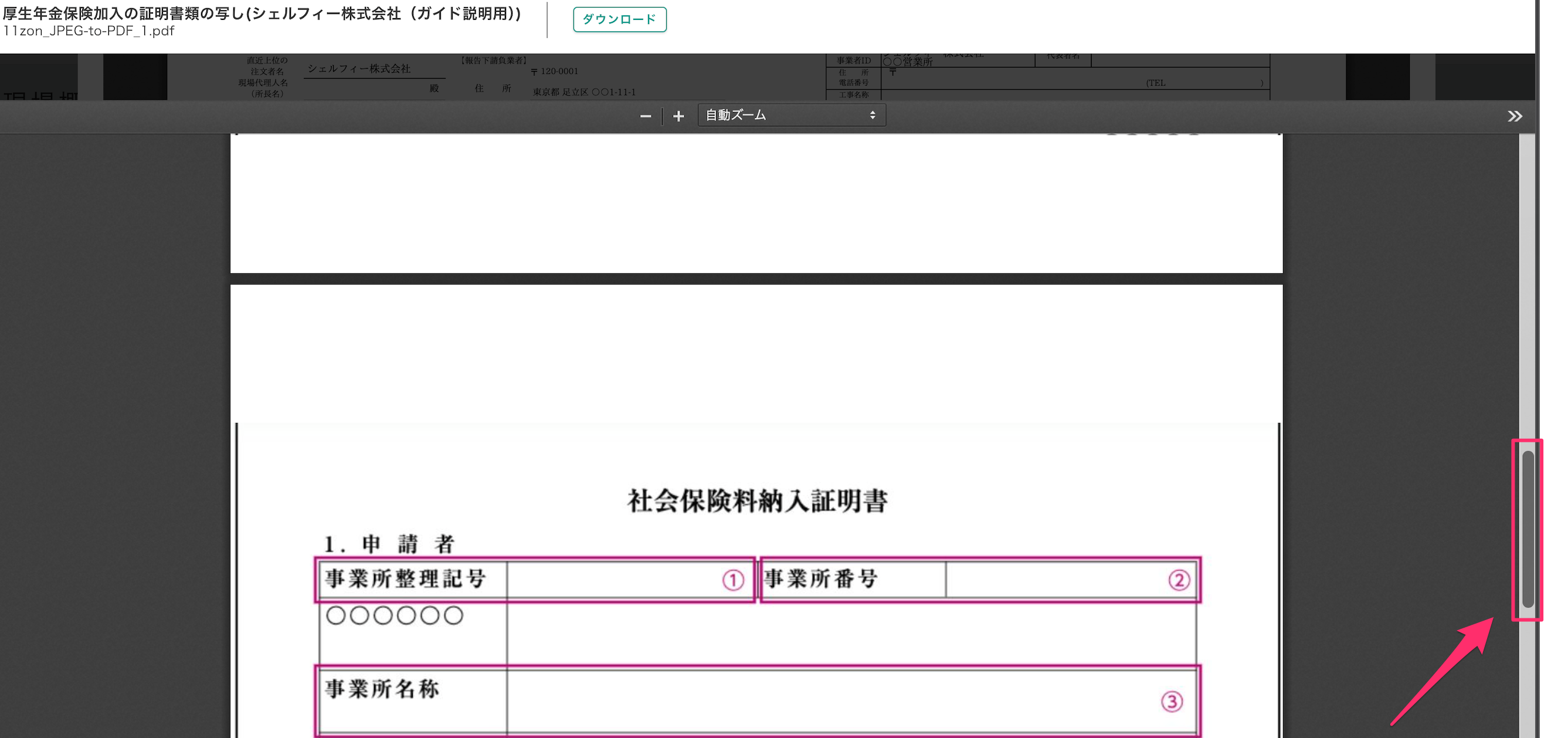The height and width of the screenshot is (738, 1568).
Task: Click the ○○○○○○ placeholder text under 事業所整理記号
Action: pos(395,615)
